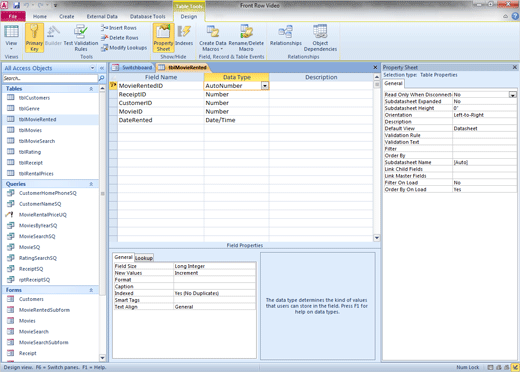This screenshot has height=372, width=520.
Task: Collapse the Queries group
Action: pyautogui.click(x=91, y=184)
